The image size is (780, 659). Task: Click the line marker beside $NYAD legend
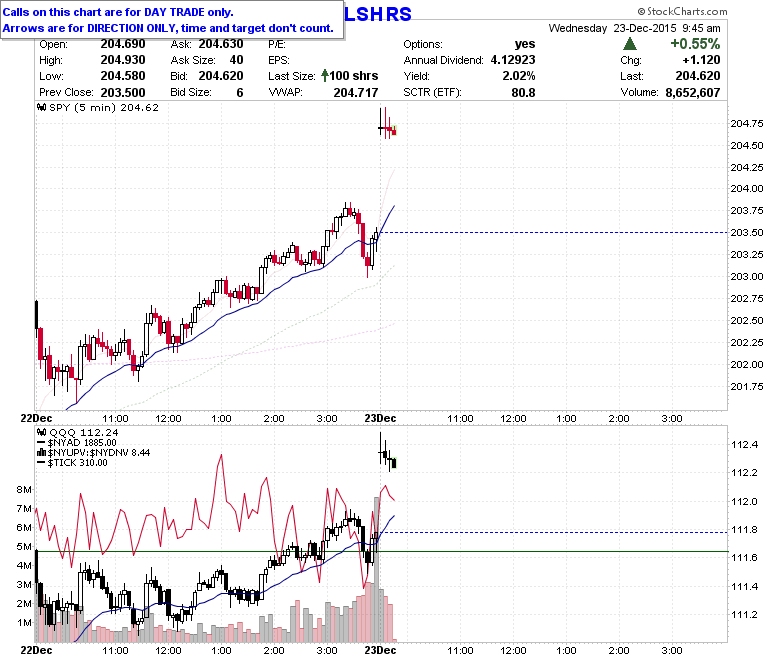[x=41, y=443]
